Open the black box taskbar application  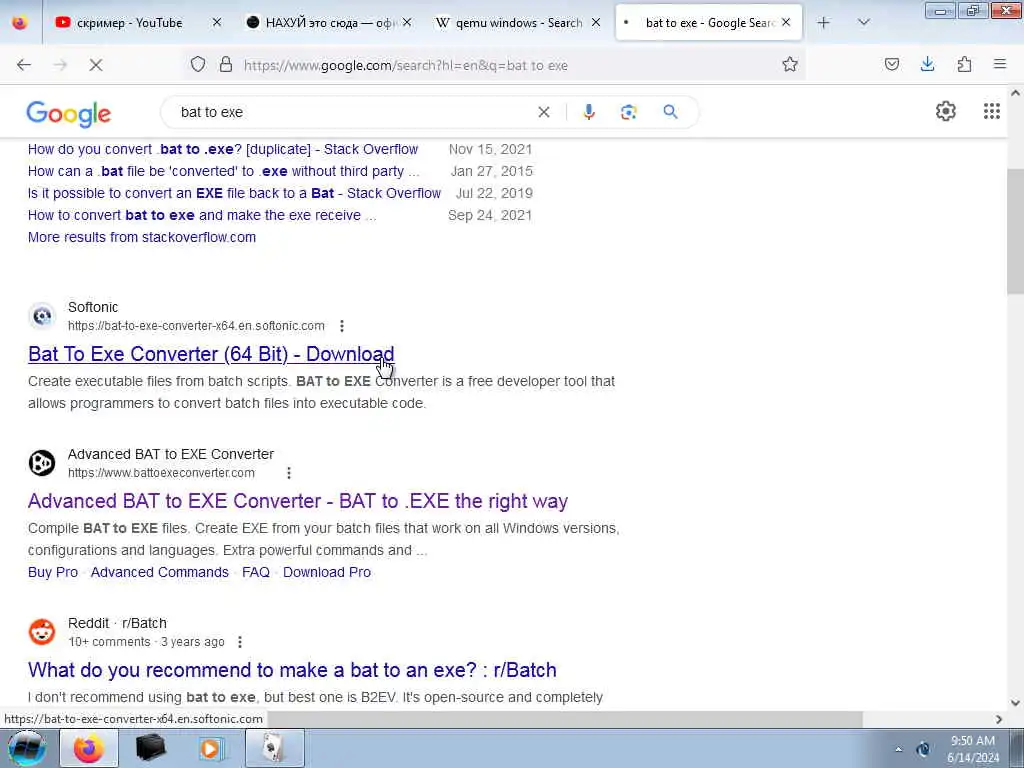[x=150, y=748]
